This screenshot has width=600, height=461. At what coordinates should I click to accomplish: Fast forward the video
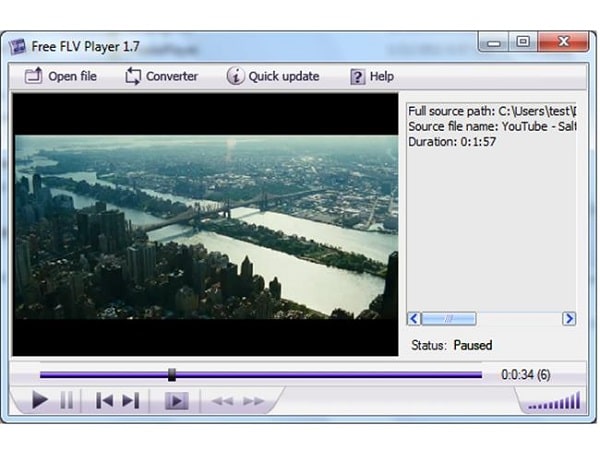coord(254,401)
